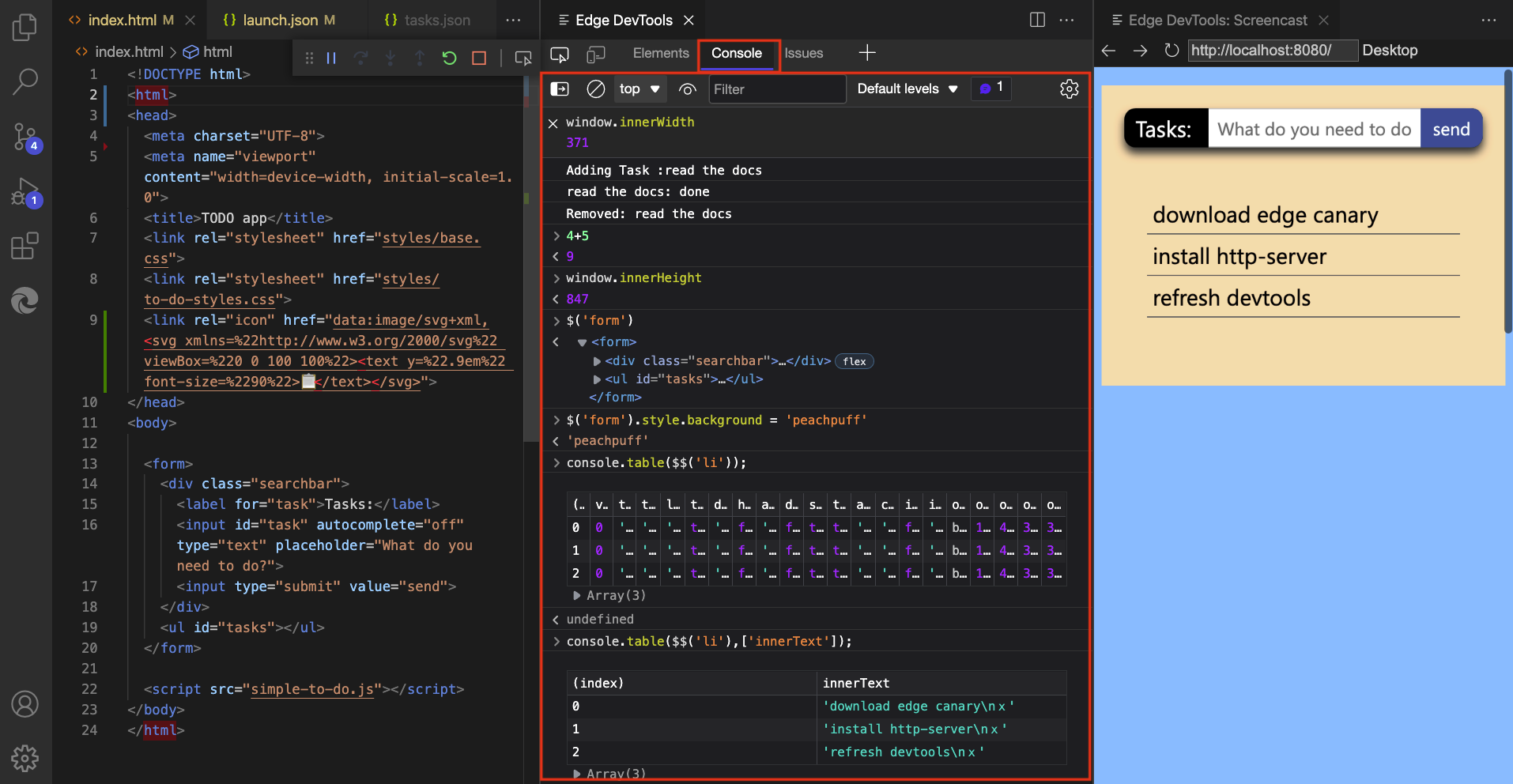Select the Microsoft Edge Tools sidebar icon
Image resolution: width=1513 pixels, height=784 pixels.
point(25,300)
